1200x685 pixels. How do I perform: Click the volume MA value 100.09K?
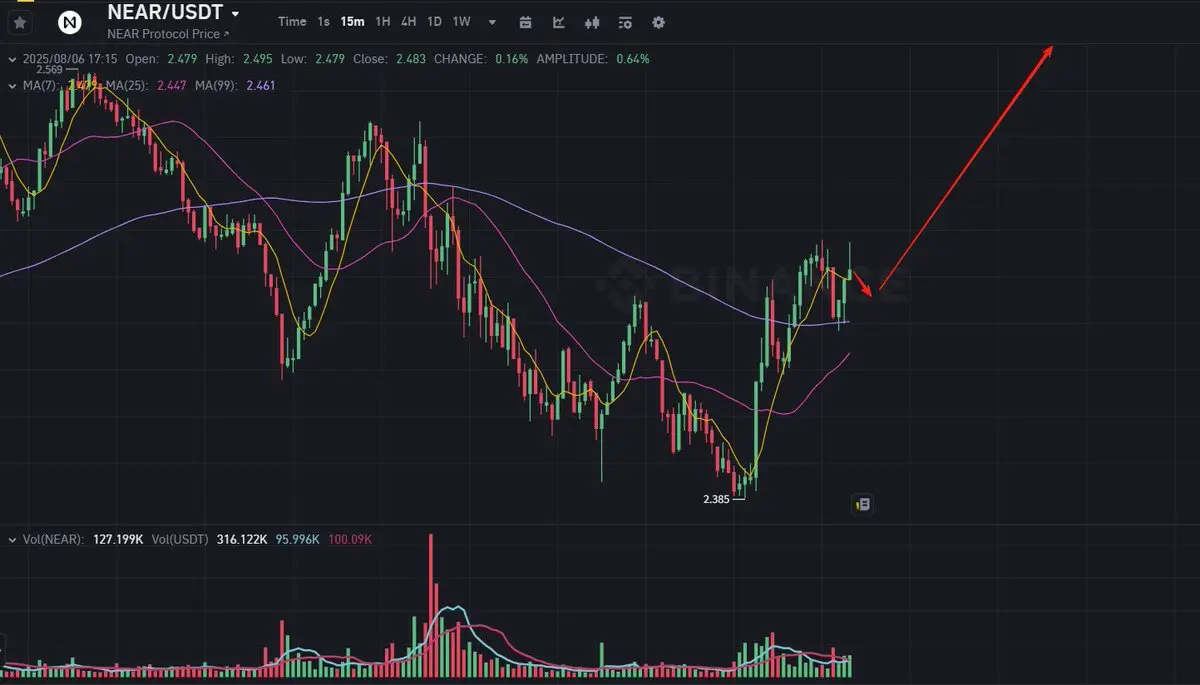point(350,539)
